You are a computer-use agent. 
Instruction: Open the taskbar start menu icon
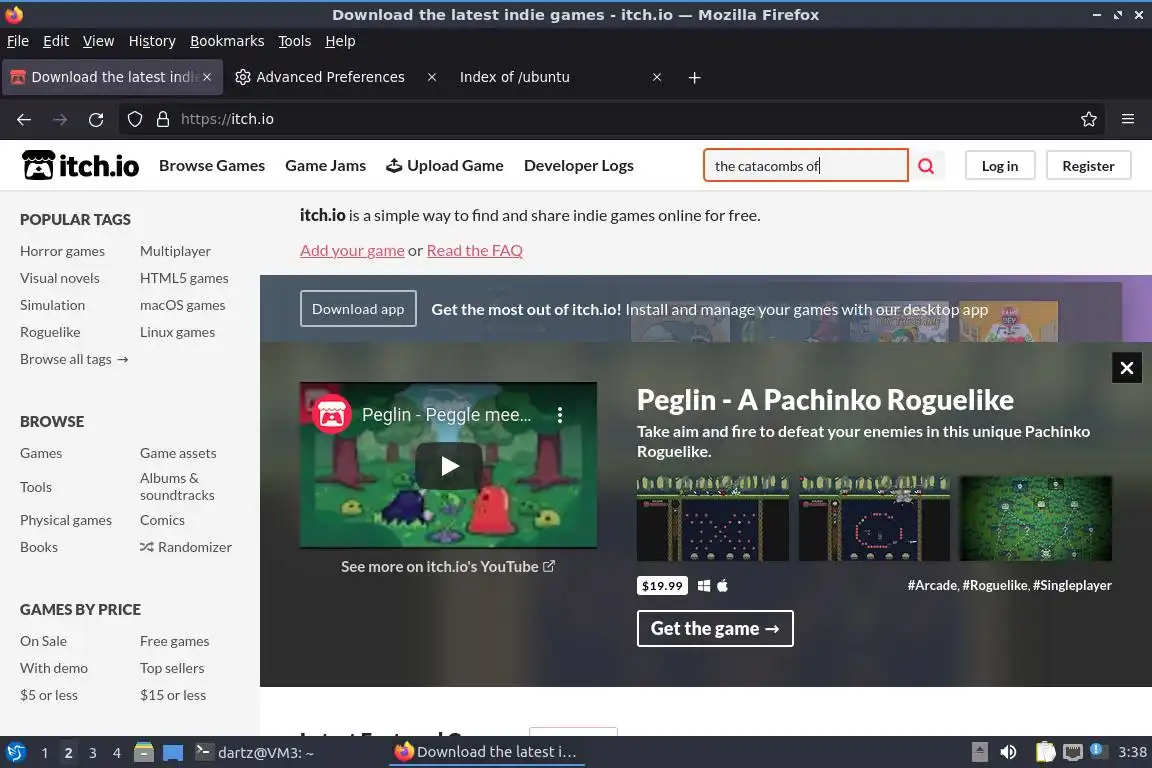click(x=15, y=752)
